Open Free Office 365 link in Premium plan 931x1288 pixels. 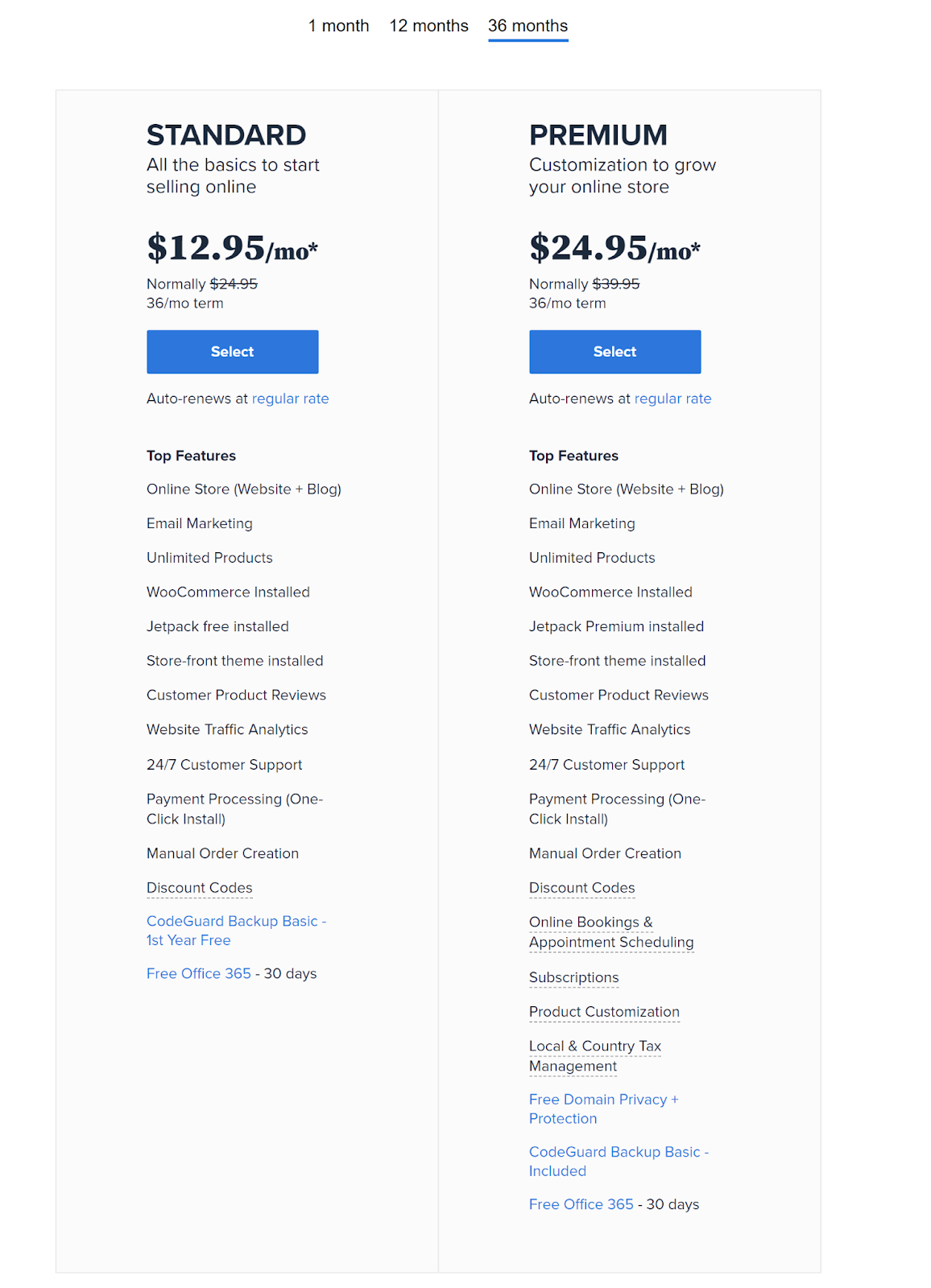tap(581, 1204)
